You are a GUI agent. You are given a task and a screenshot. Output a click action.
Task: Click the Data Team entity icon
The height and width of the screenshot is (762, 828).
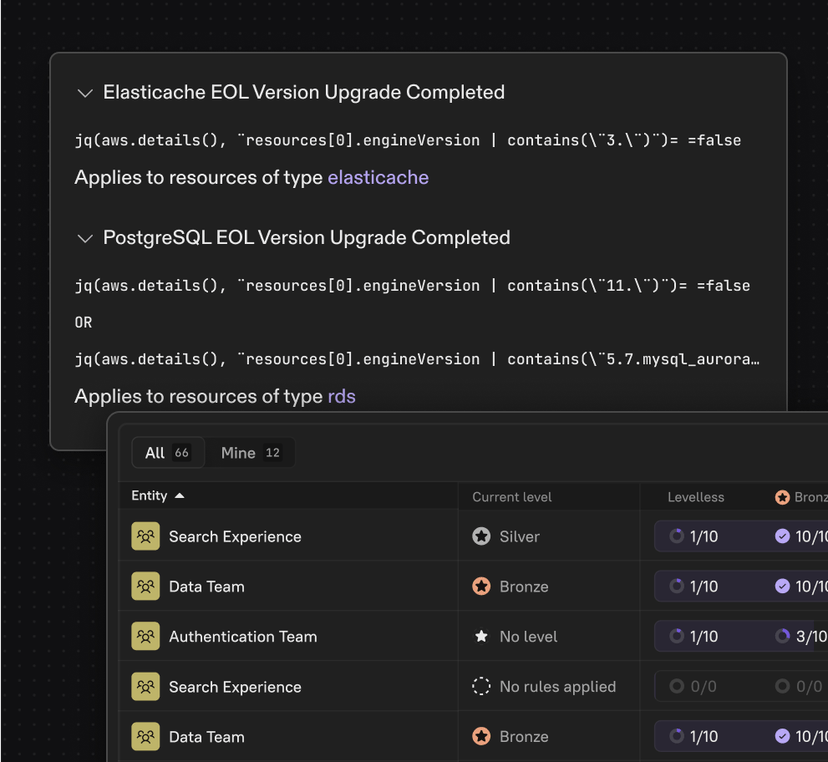click(x=145, y=586)
